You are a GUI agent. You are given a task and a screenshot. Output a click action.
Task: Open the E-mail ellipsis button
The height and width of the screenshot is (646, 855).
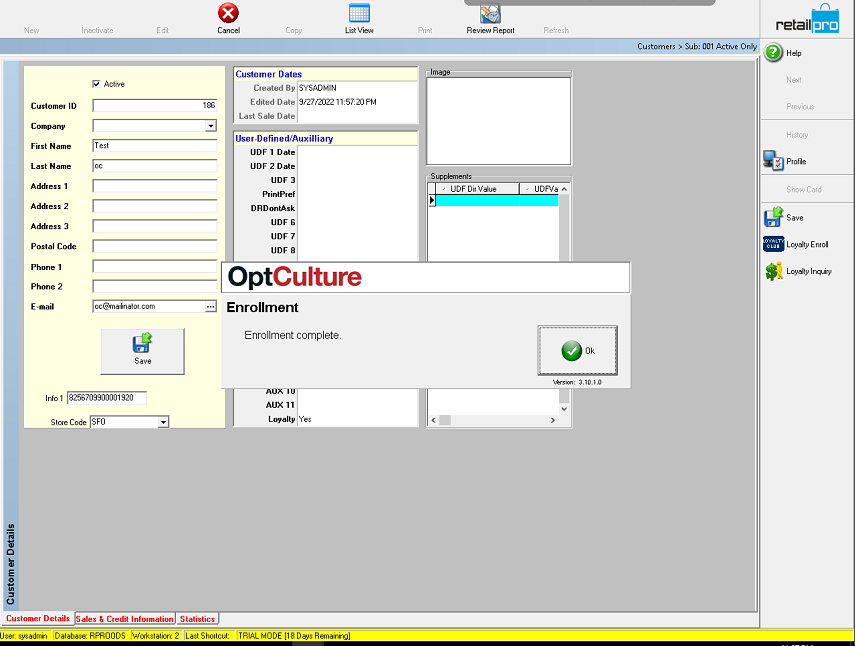point(210,306)
